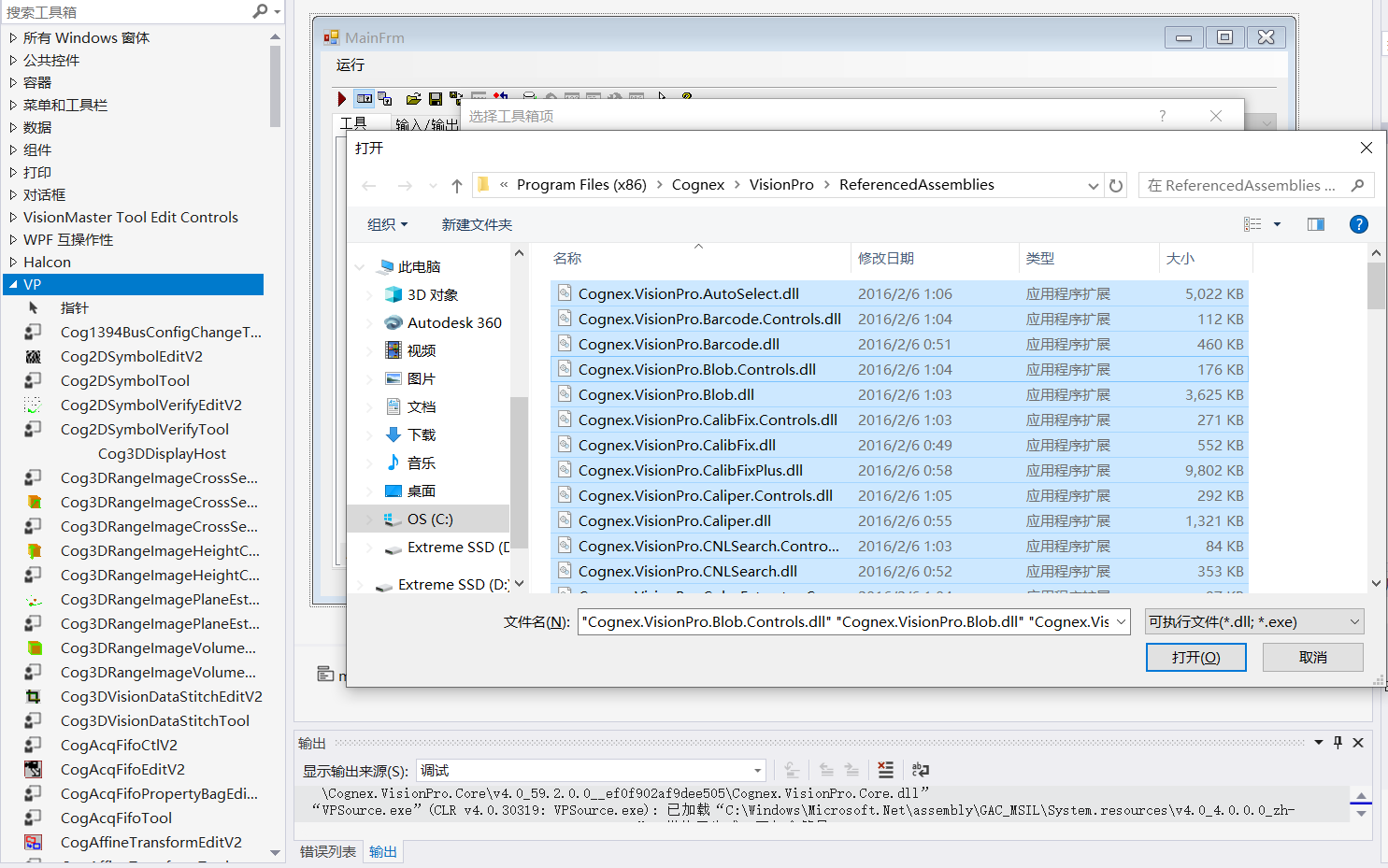Switch to the 错误列表 tab

coord(327,851)
